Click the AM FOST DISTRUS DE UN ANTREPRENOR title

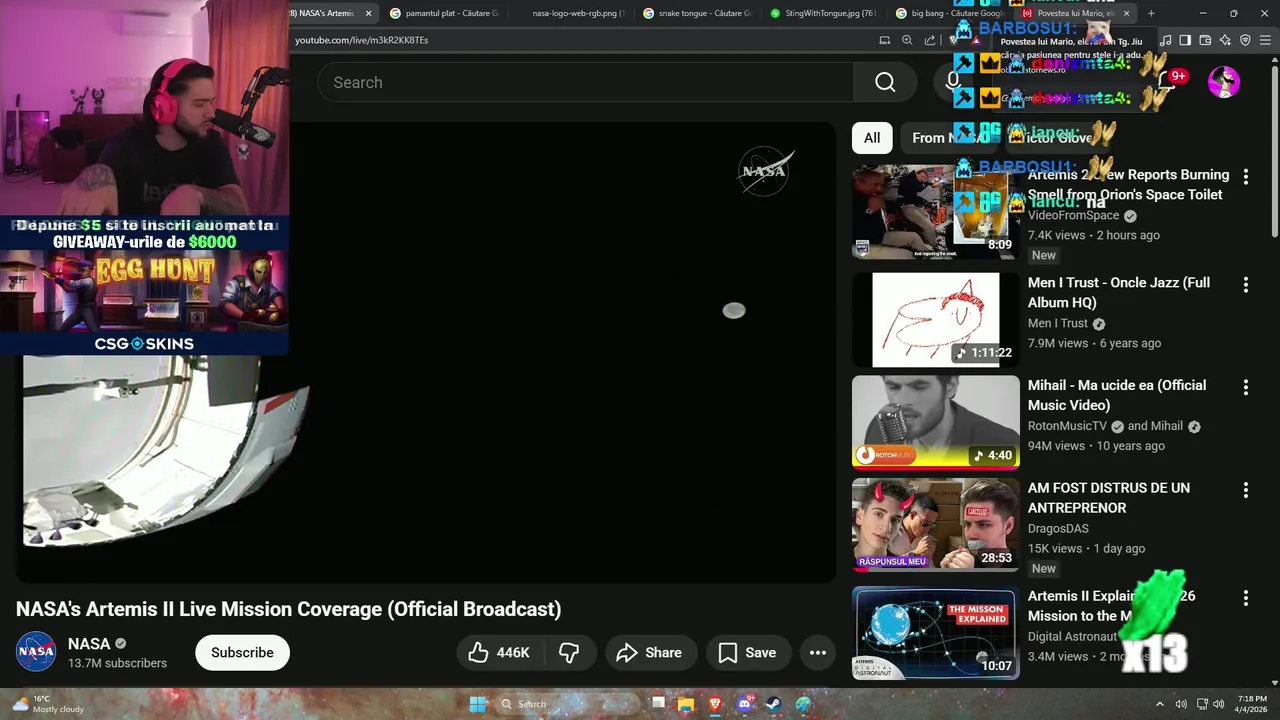[1109, 498]
